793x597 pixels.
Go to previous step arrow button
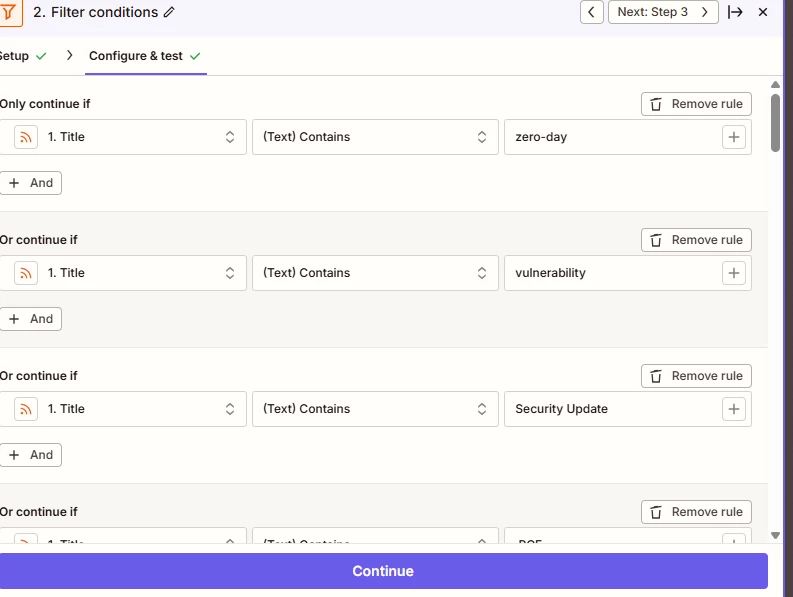592,12
